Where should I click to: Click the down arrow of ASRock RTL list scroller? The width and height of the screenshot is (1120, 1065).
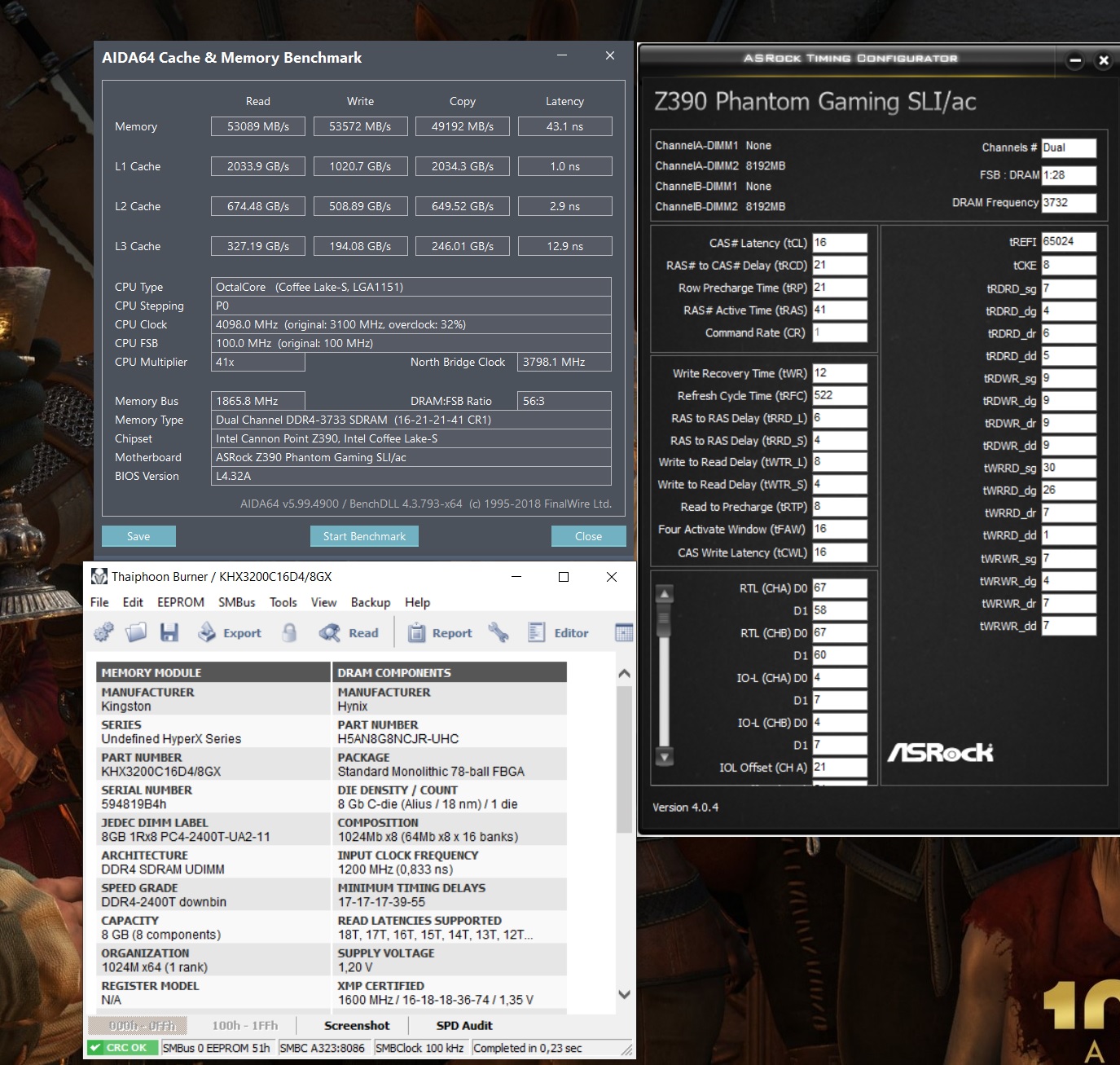coord(665,757)
